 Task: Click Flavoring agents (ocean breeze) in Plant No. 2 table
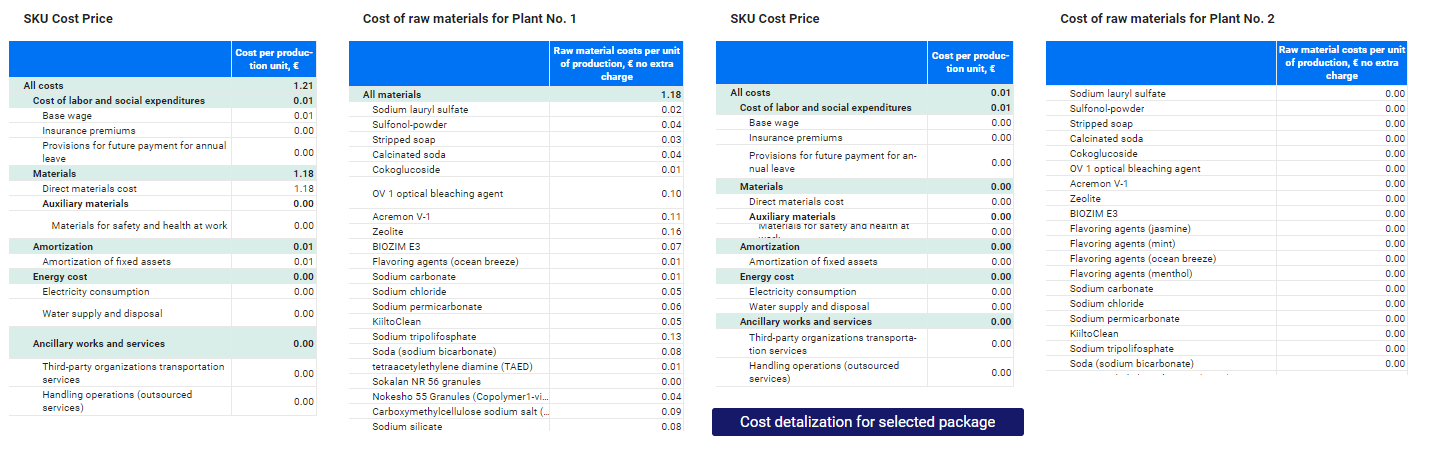pyautogui.click(x=1143, y=258)
